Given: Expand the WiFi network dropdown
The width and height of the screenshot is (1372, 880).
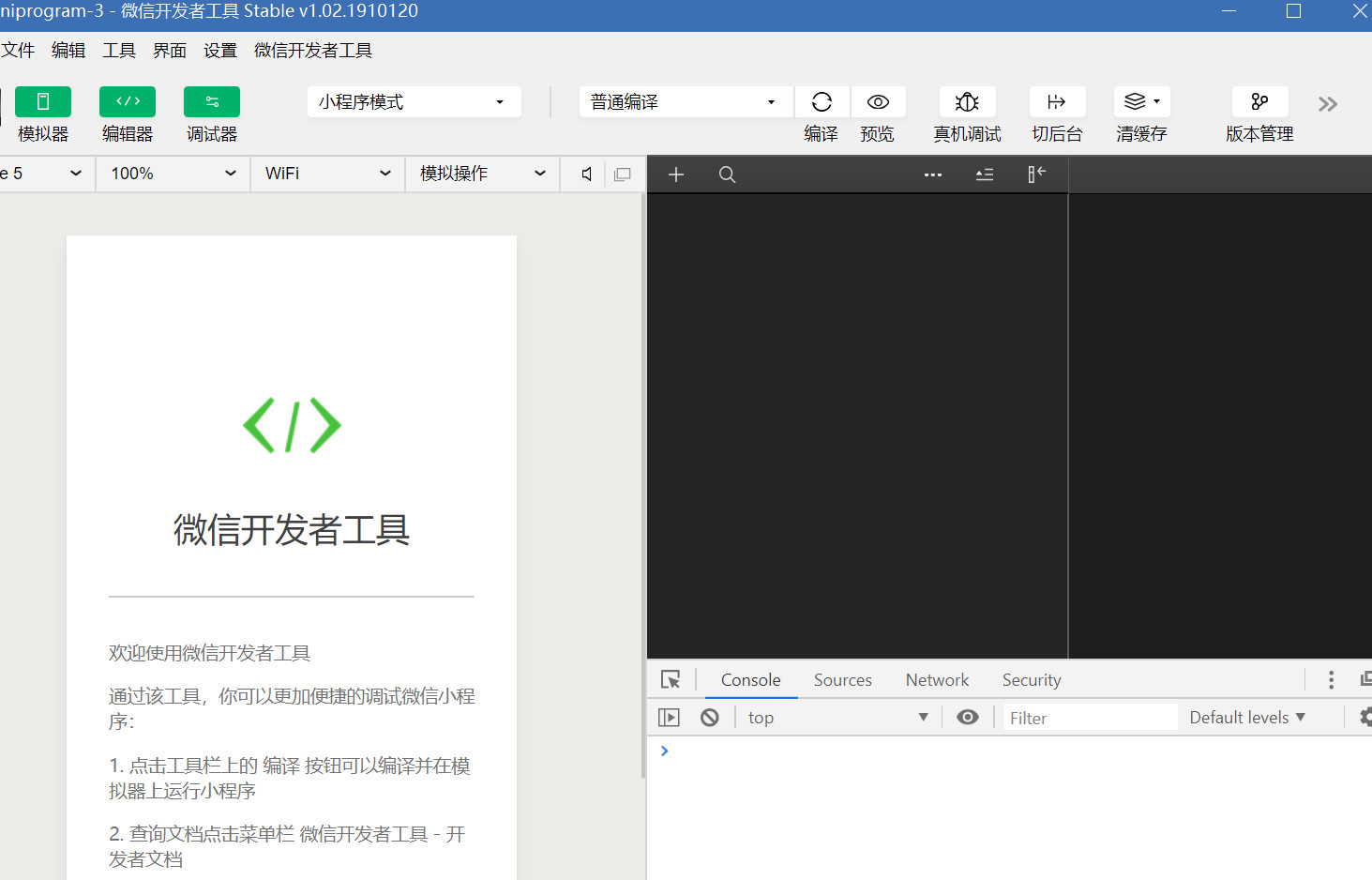Looking at the screenshot, I should click(327, 174).
